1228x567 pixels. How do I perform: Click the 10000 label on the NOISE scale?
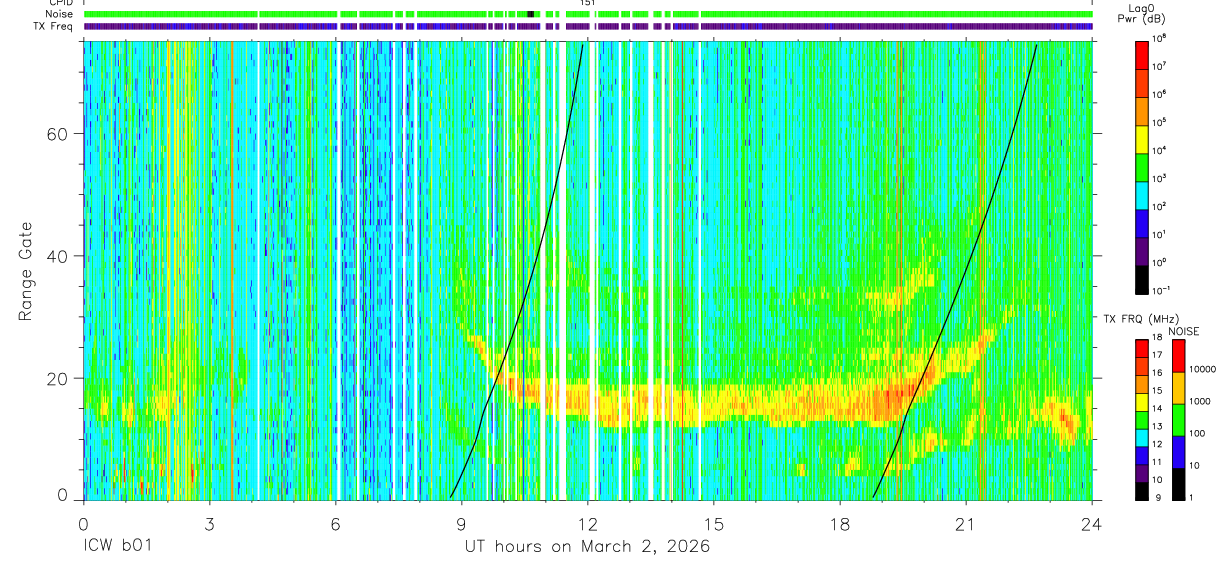click(1204, 369)
